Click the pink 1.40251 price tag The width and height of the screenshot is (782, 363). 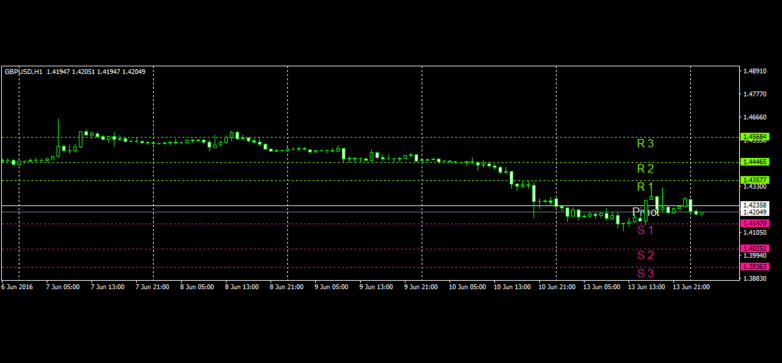(x=756, y=248)
